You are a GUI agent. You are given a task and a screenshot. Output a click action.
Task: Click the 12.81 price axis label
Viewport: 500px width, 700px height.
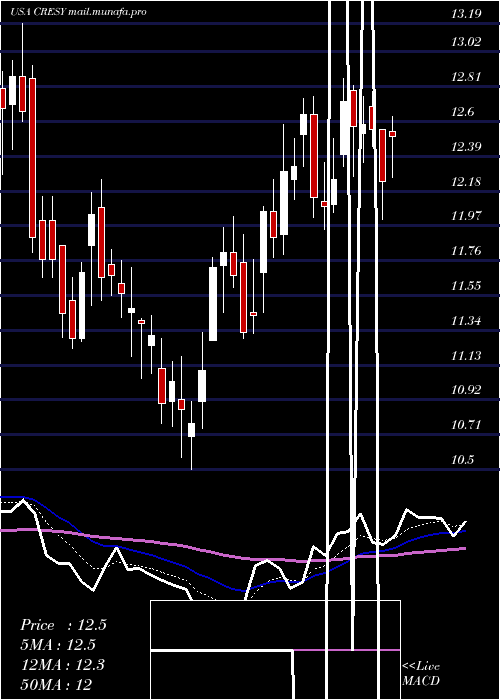(466, 77)
